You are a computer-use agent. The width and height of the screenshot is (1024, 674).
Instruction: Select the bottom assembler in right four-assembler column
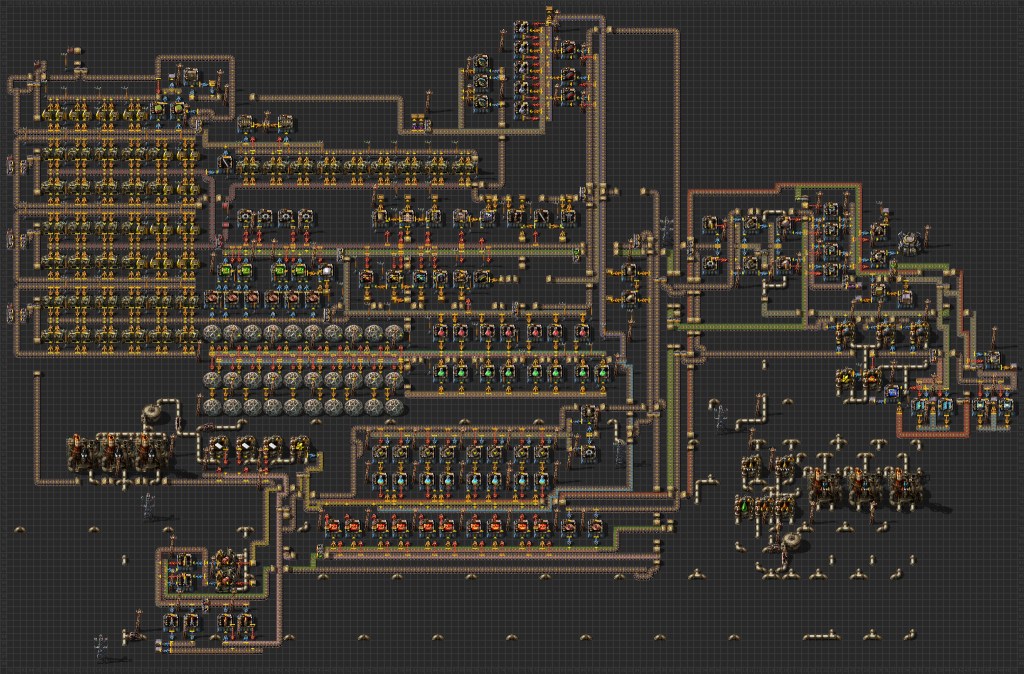pyautogui.click(x=831, y=270)
